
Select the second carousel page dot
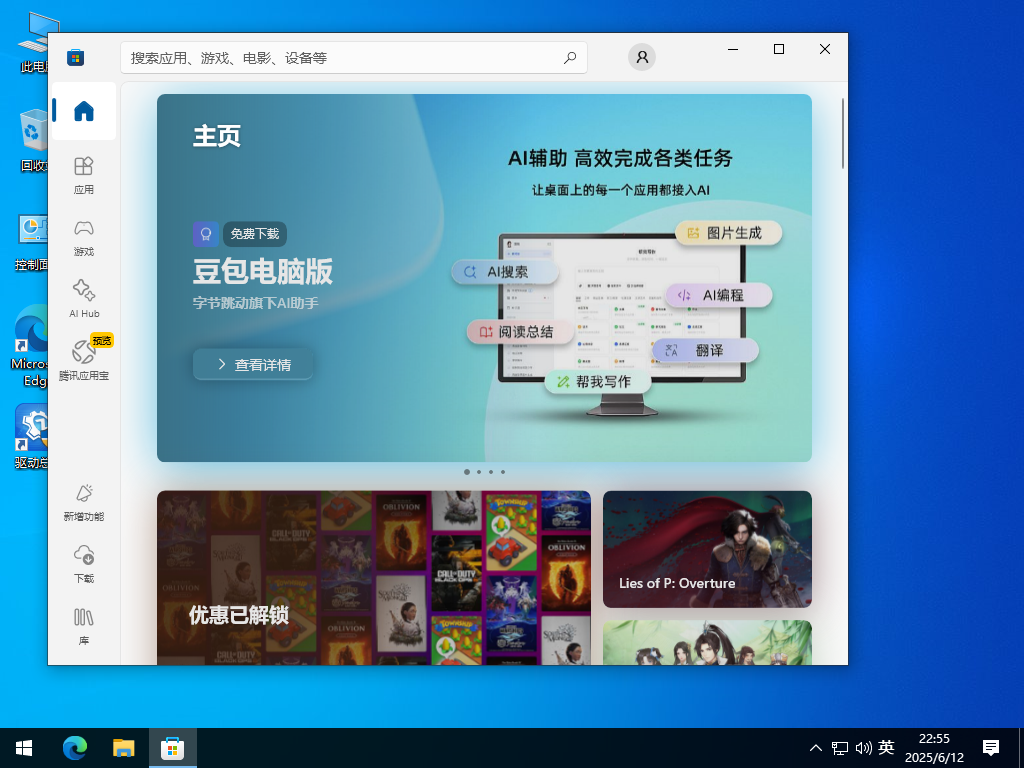(x=479, y=472)
